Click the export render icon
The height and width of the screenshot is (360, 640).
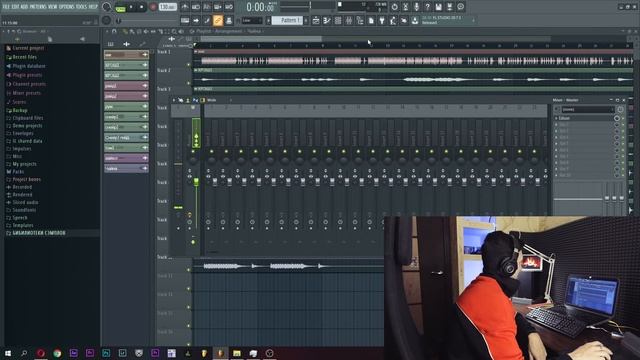[449, 7]
